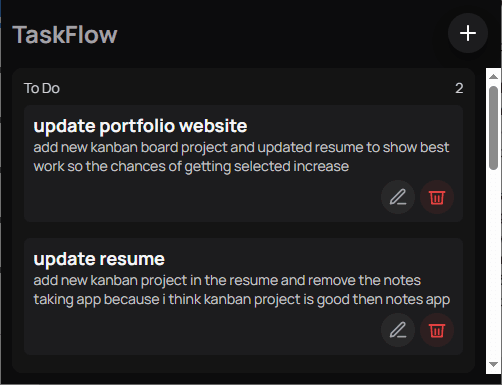Click the scrollbar track below the thumb
Viewport: 502px width, 385px height.
click(x=493, y=263)
